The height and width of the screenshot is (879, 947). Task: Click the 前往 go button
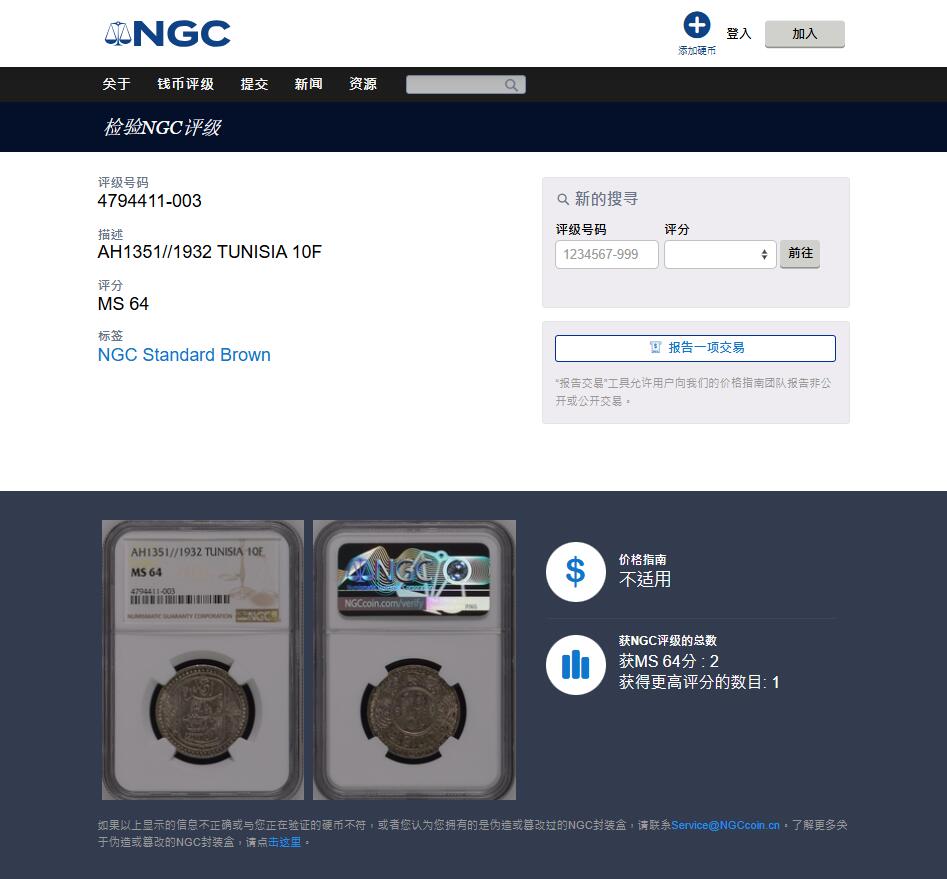click(x=800, y=254)
